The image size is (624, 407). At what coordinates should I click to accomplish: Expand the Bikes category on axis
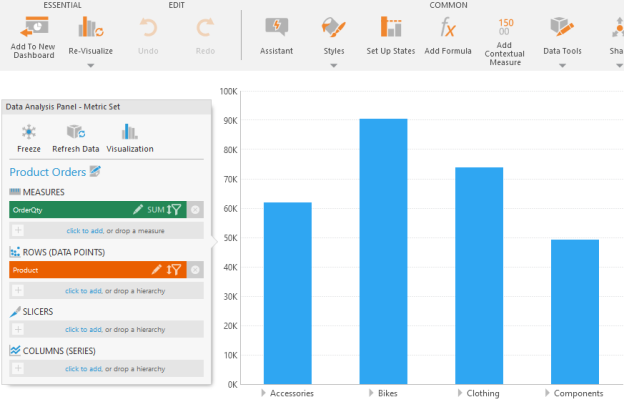point(373,394)
